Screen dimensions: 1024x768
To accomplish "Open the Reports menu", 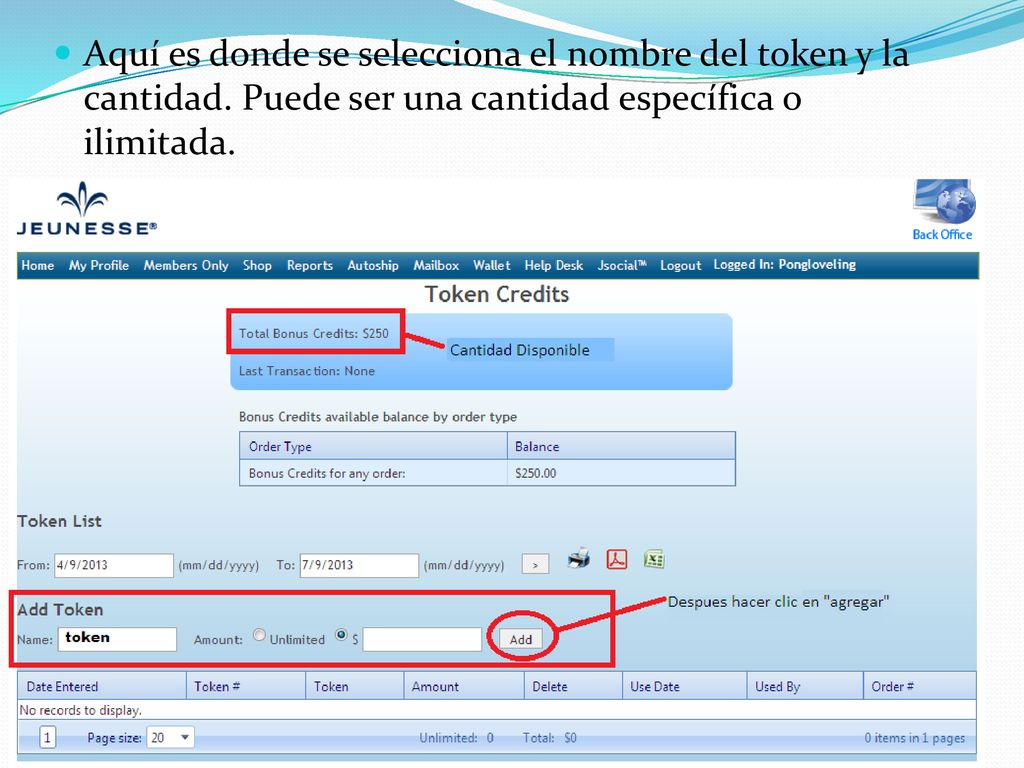I will [x=310, y=266].
